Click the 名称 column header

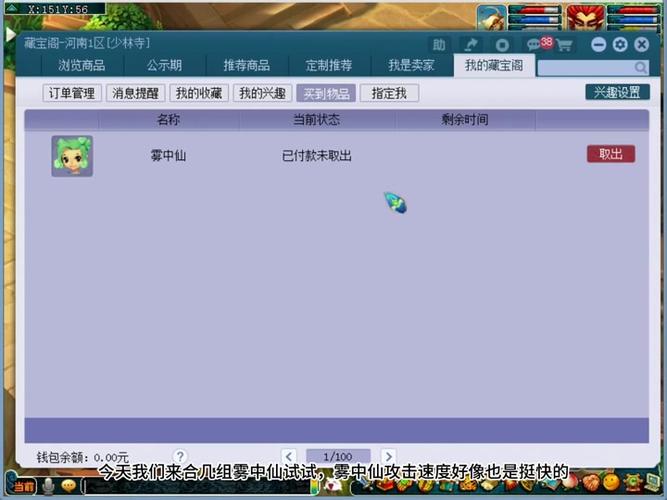click(168, 120)
